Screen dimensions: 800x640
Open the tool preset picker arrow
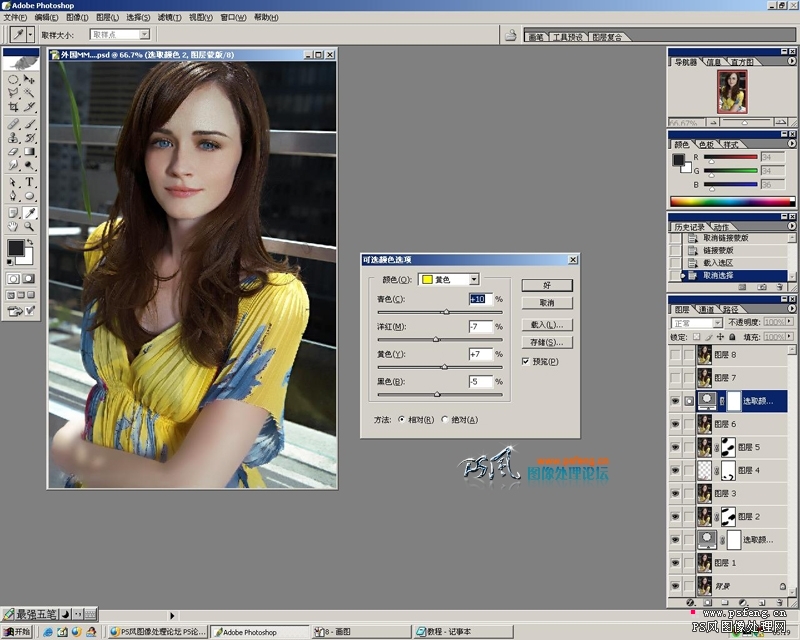(x=31, y=35)
